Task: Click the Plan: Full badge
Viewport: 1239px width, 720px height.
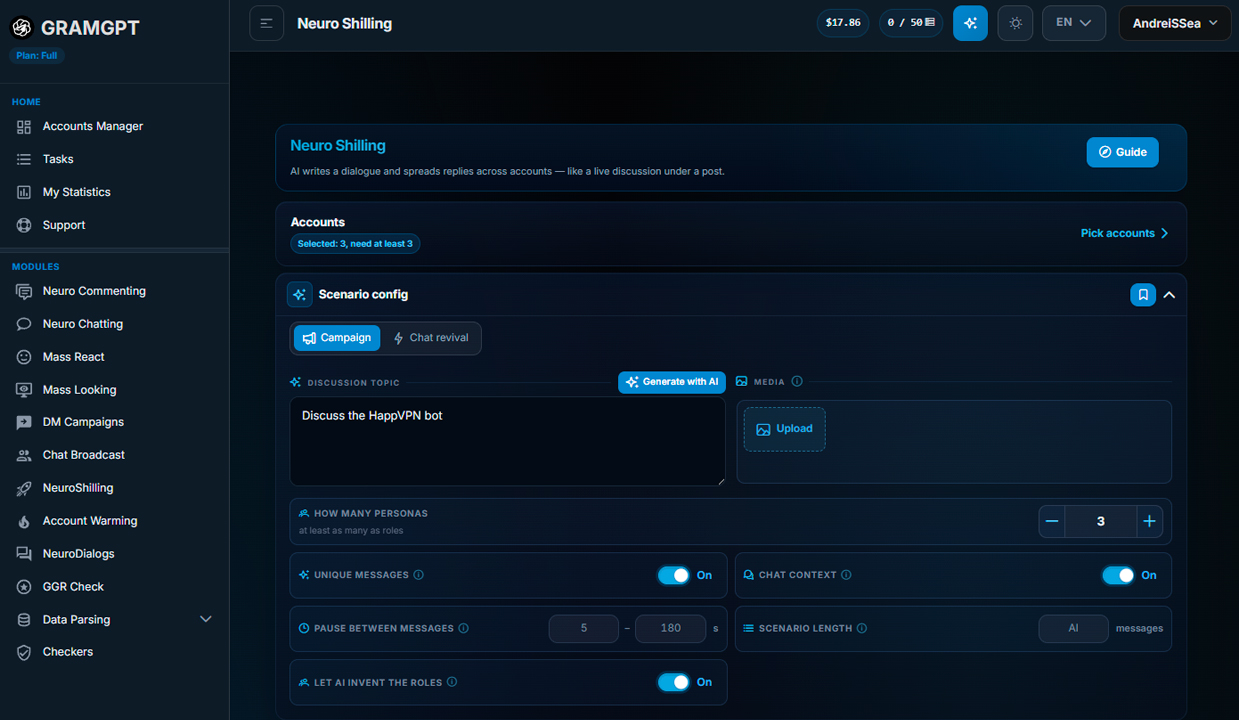Action: [37, 55]
